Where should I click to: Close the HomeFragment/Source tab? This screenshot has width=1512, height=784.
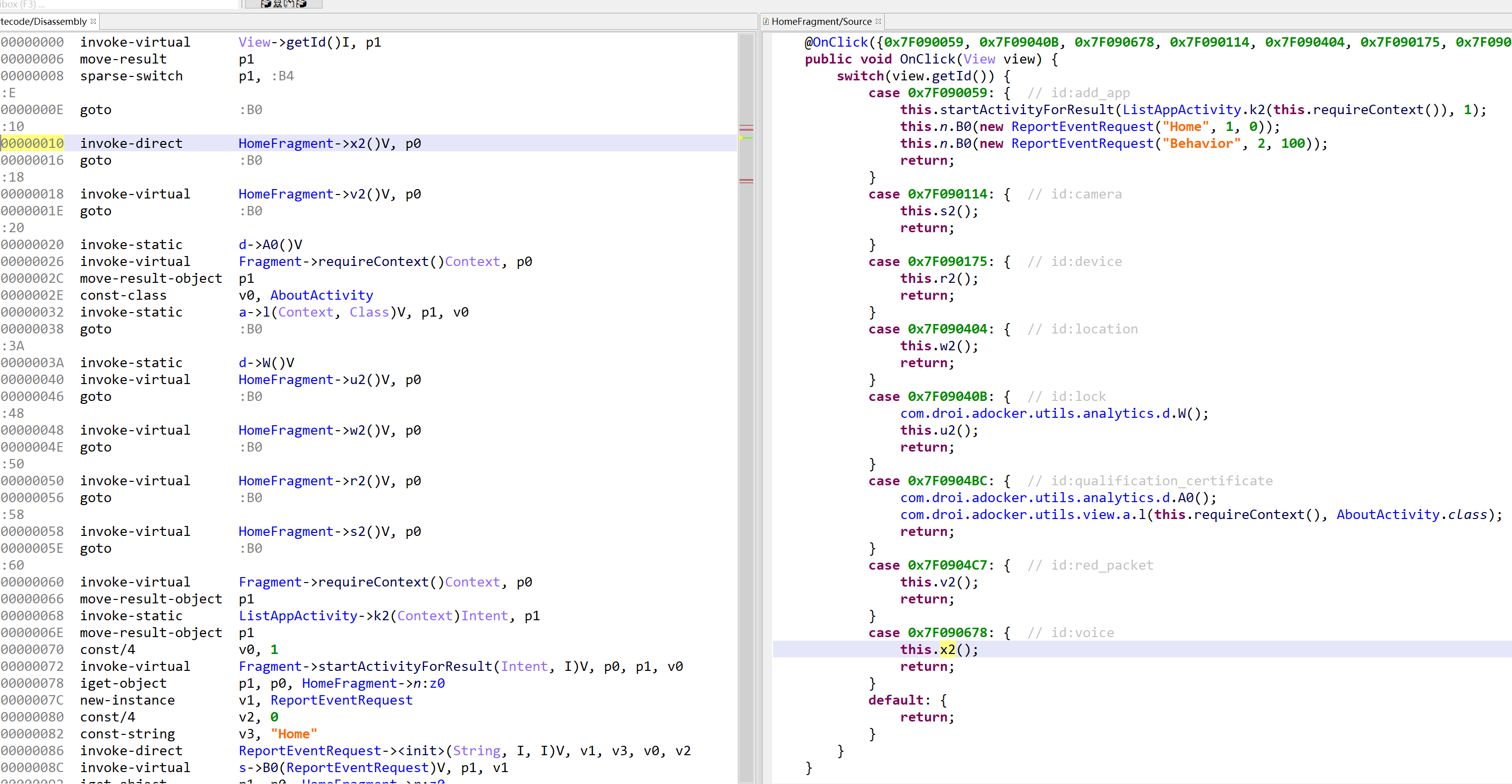pos(878,22)
